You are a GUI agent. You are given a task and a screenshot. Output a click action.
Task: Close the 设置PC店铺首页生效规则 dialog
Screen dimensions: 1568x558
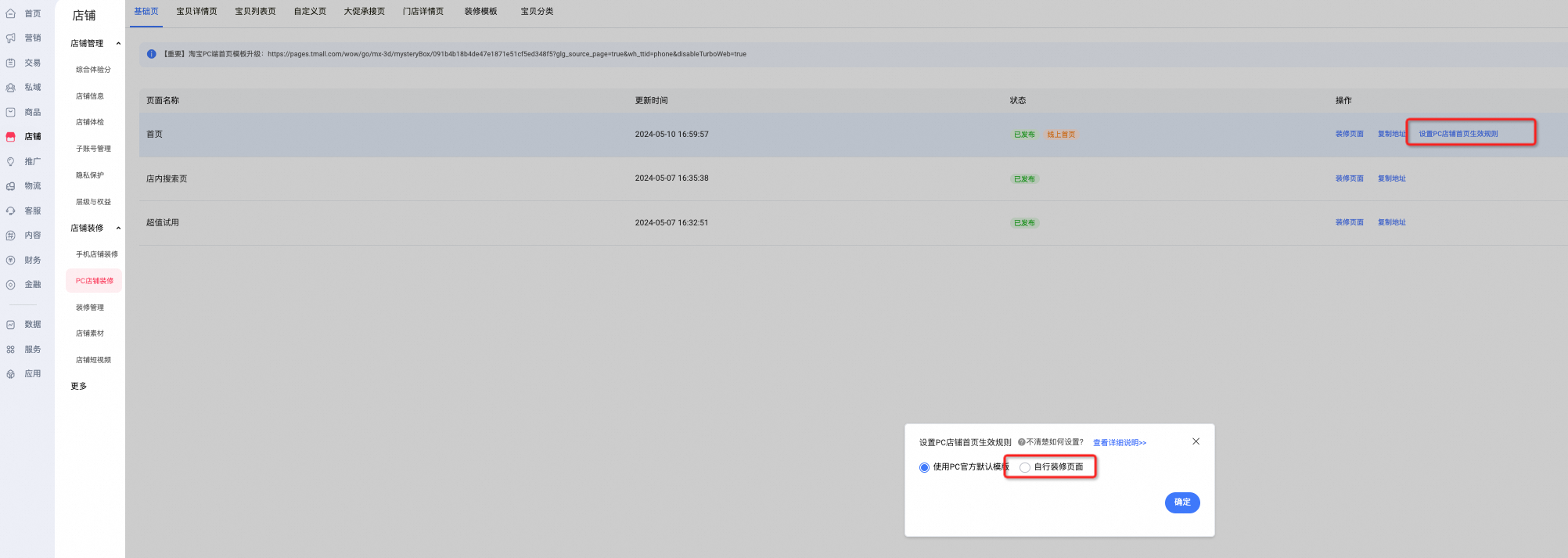coord(1196,441)
